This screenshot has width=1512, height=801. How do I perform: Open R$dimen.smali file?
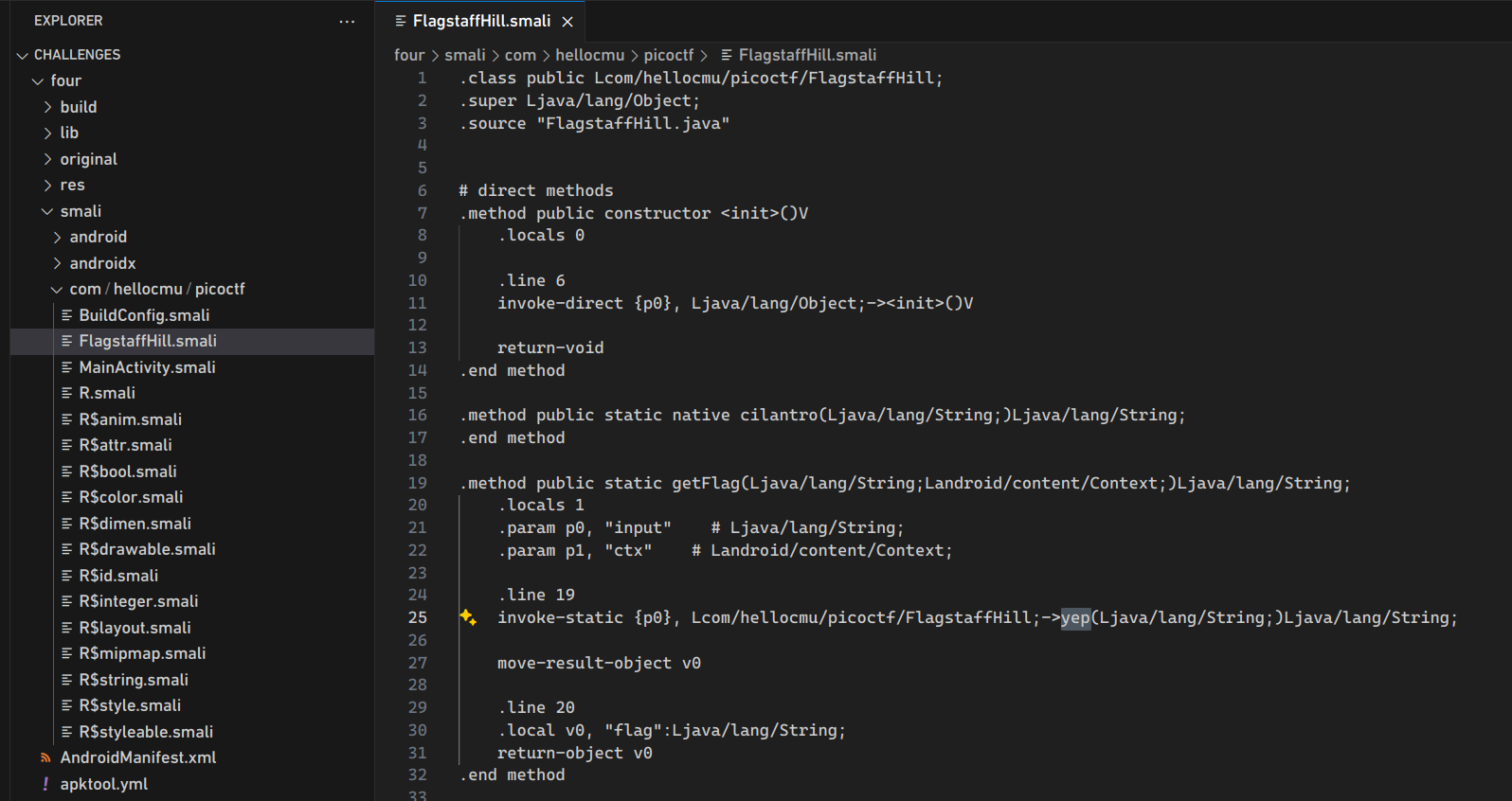point(192,524)
